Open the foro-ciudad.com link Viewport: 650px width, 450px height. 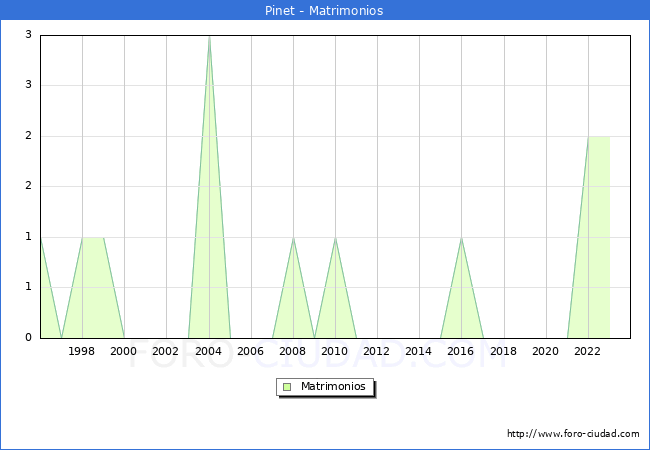click(573, 434)
